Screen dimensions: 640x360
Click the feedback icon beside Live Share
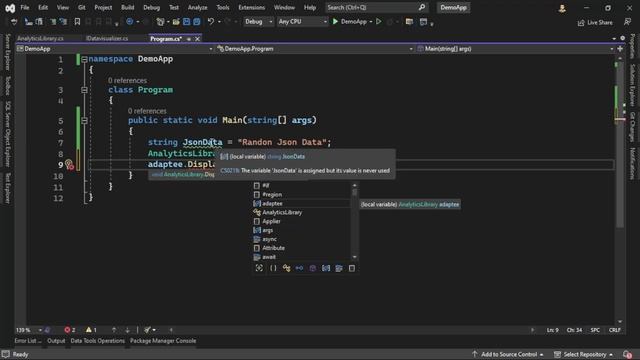[627, 22]
